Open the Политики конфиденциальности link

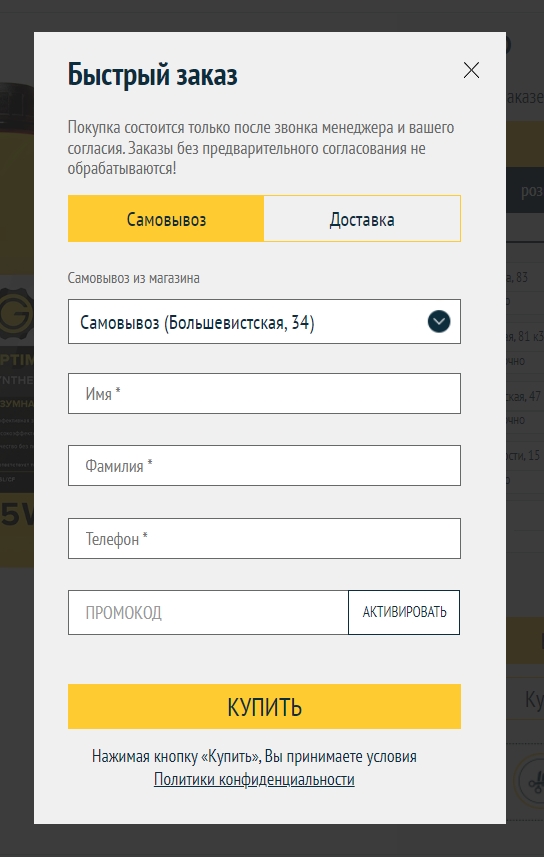pos(254,779)
